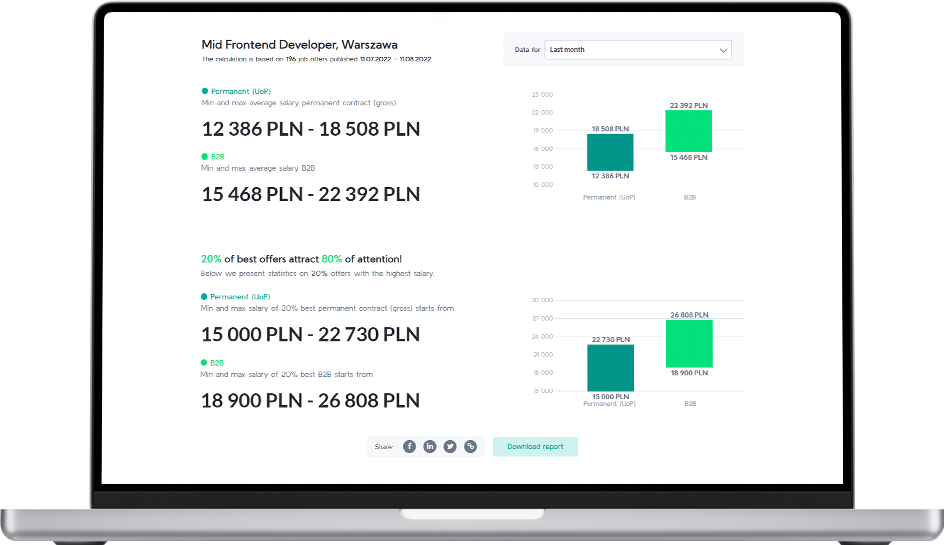Click the '22 730 PLN' chart label
This screenshot has height=545, width=944.
(x=610, y=340)
